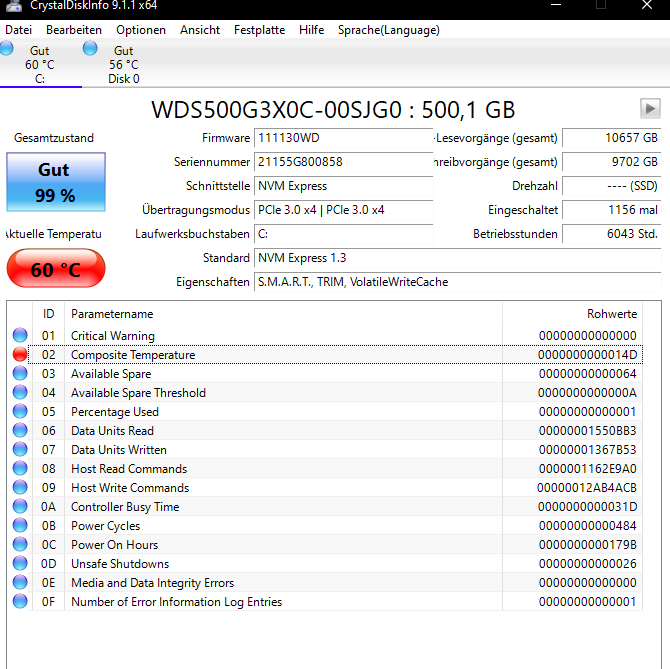The image size is (670, 669).
Task: Click the status icon for Number of Error Information Log Entries
Action: coord(20,602)
